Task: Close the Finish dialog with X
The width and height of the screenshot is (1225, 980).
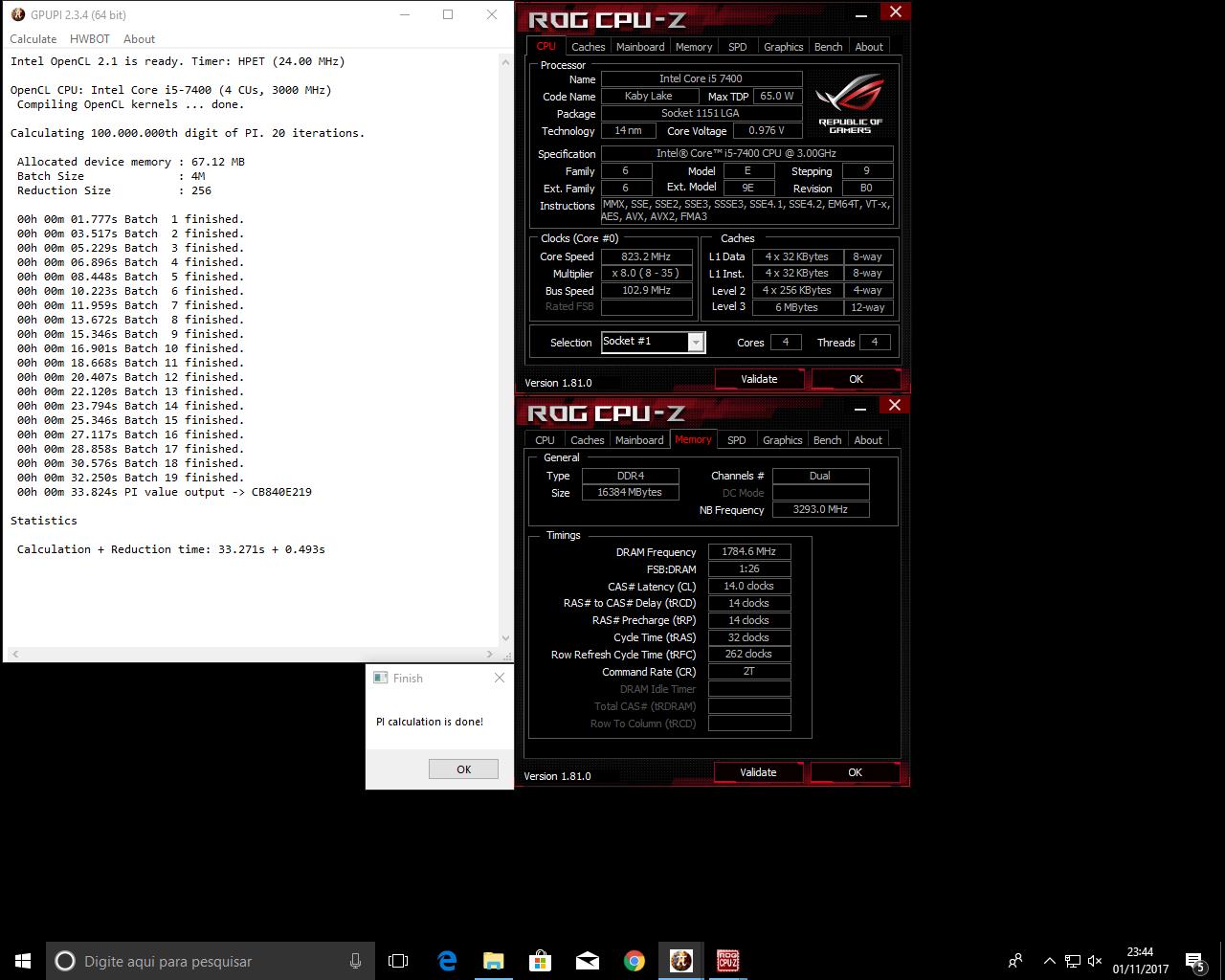Action: click(x=499, y=678)
